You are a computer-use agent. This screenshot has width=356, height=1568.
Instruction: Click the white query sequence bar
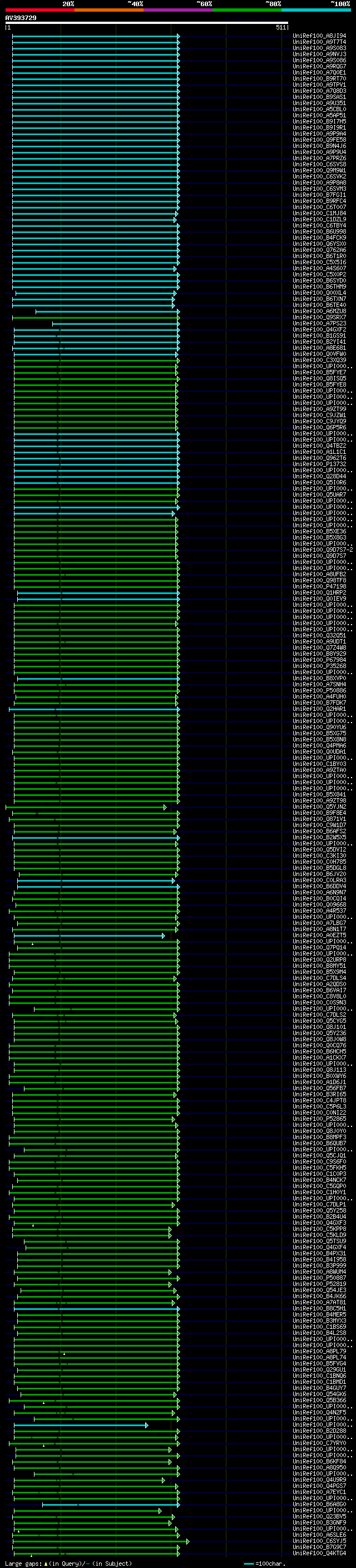(x=146, y=23)
